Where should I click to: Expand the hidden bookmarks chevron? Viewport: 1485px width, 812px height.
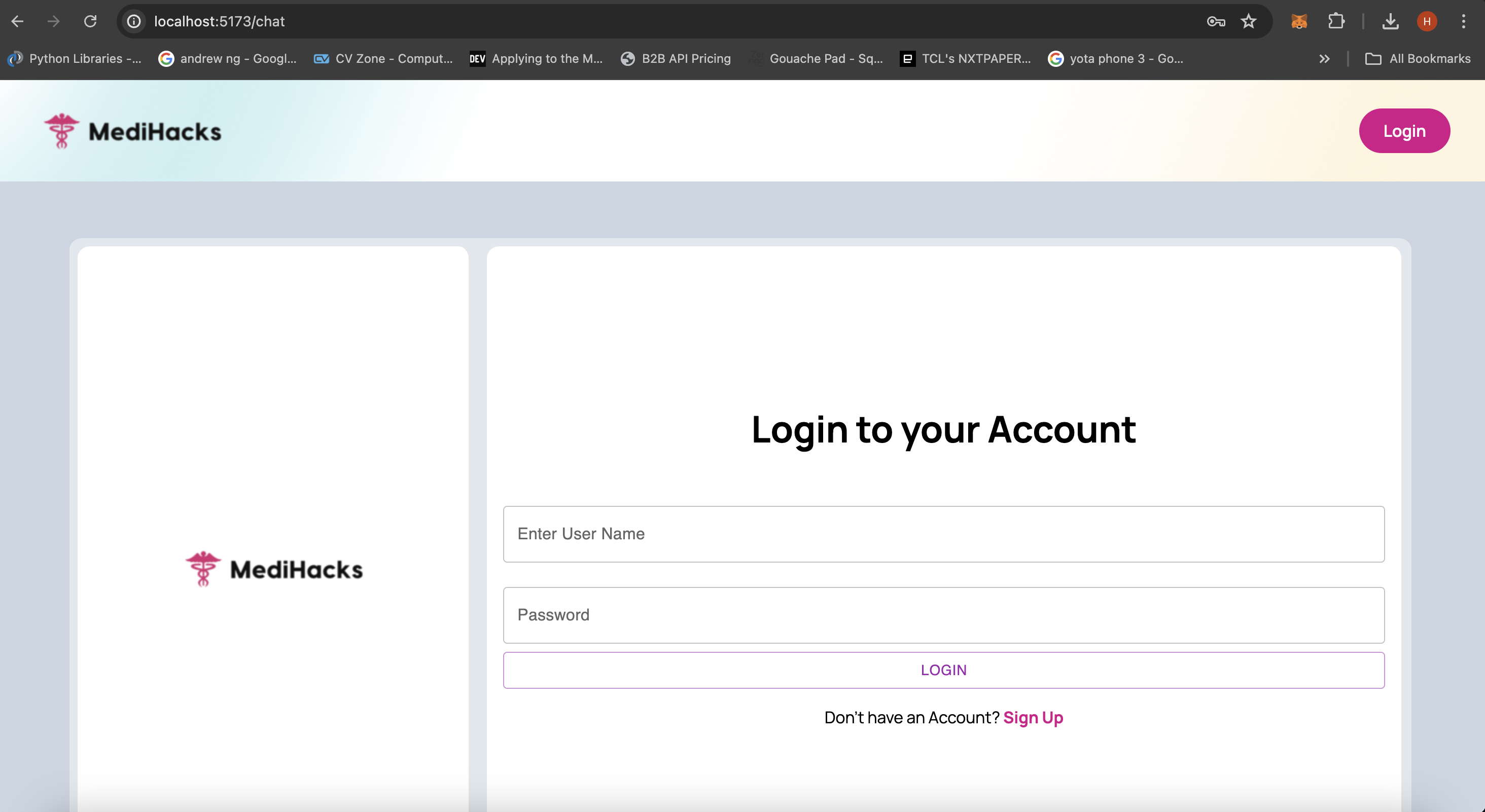click(1324, 59)
